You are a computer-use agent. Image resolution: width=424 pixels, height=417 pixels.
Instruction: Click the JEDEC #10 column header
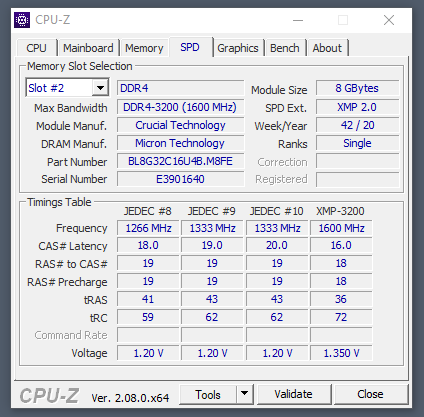tap(277, 211)
